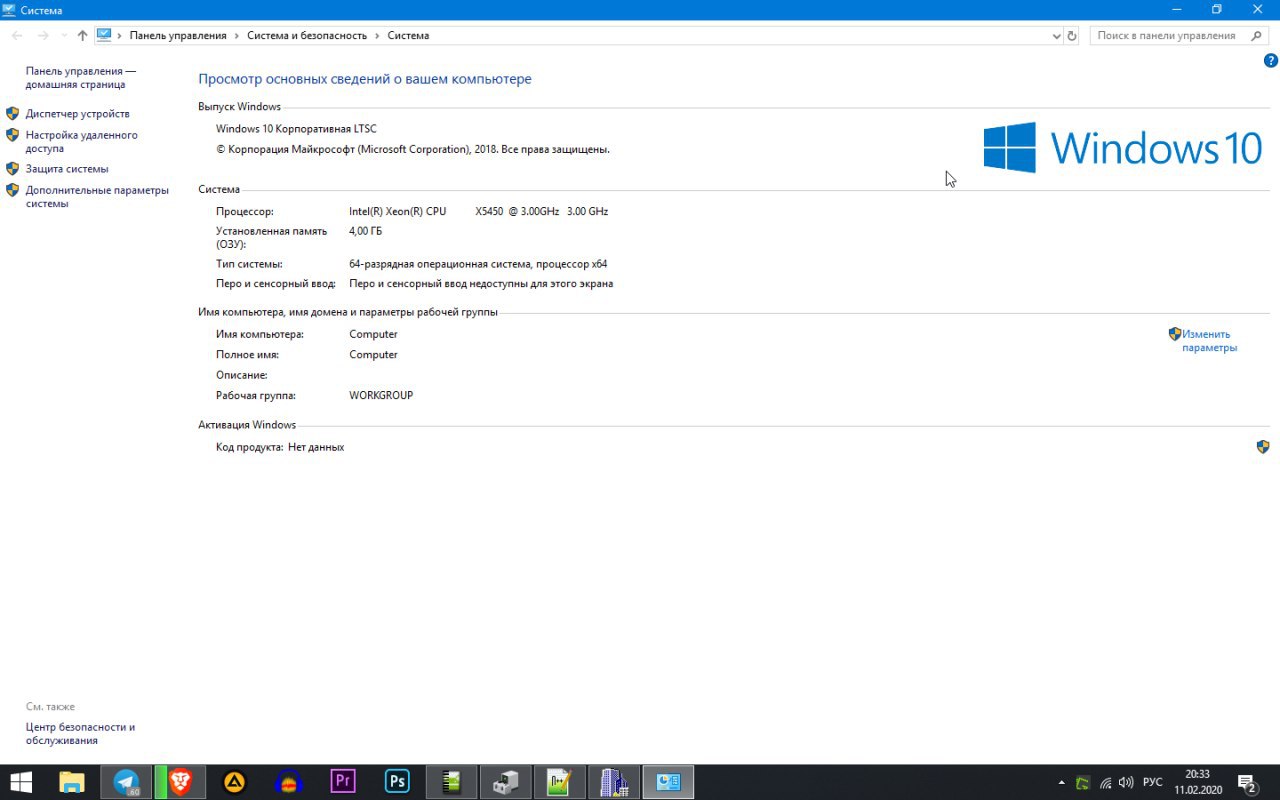Refresh the address bar location
Viewport: 1280px width, 800px height.
[1072, 35]
